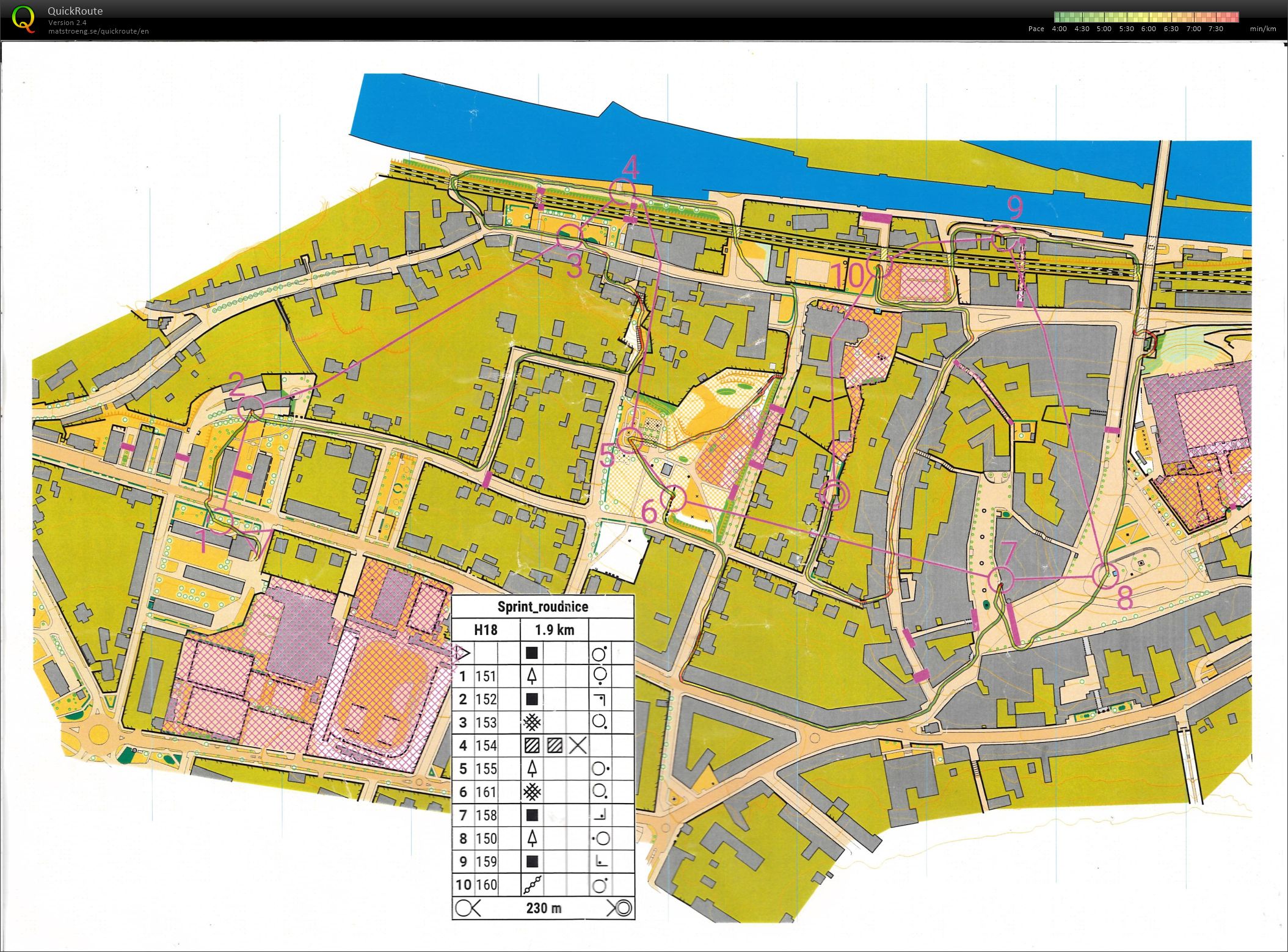Click the tree symbol for control 155
Screen dimensions: 1288x952
tap(532, 768)
